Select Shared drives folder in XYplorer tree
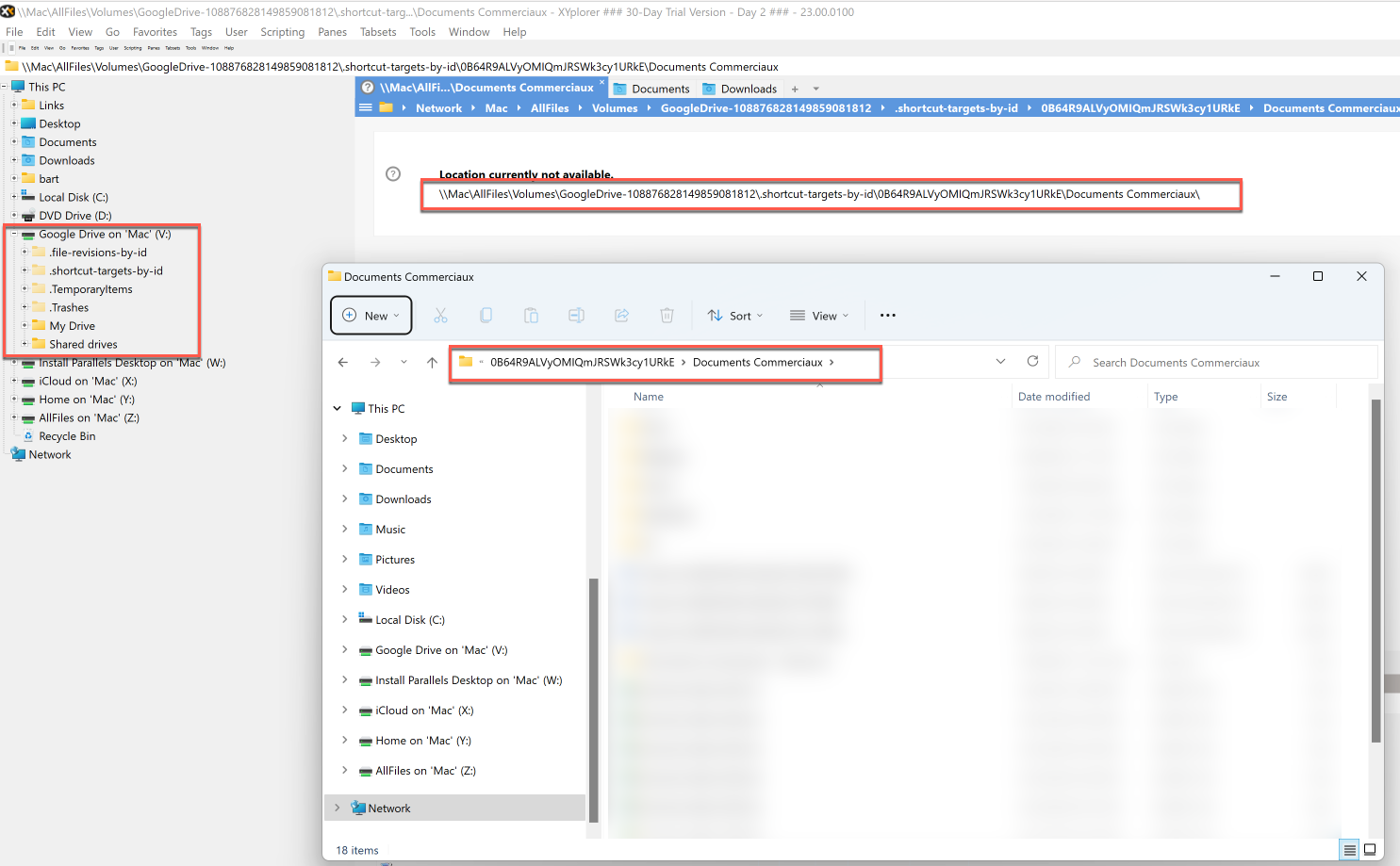Screen dimensions: 1400x866 coord(83,345)
